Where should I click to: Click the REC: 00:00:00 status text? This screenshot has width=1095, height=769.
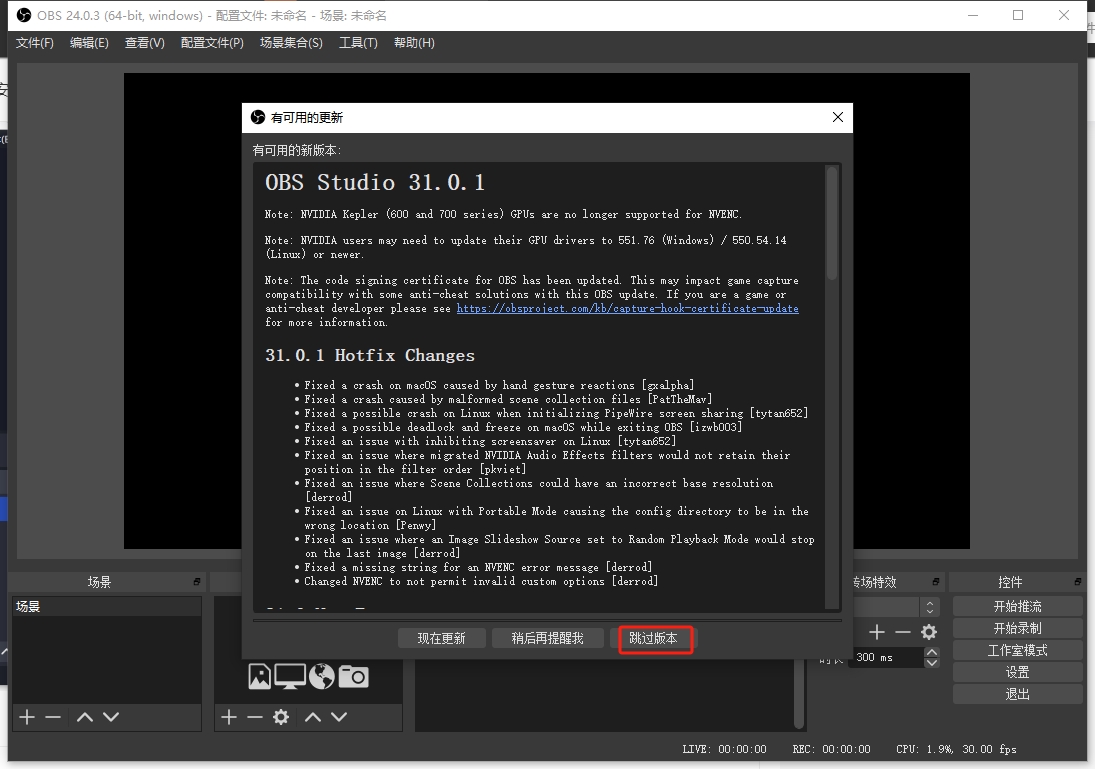831,749
